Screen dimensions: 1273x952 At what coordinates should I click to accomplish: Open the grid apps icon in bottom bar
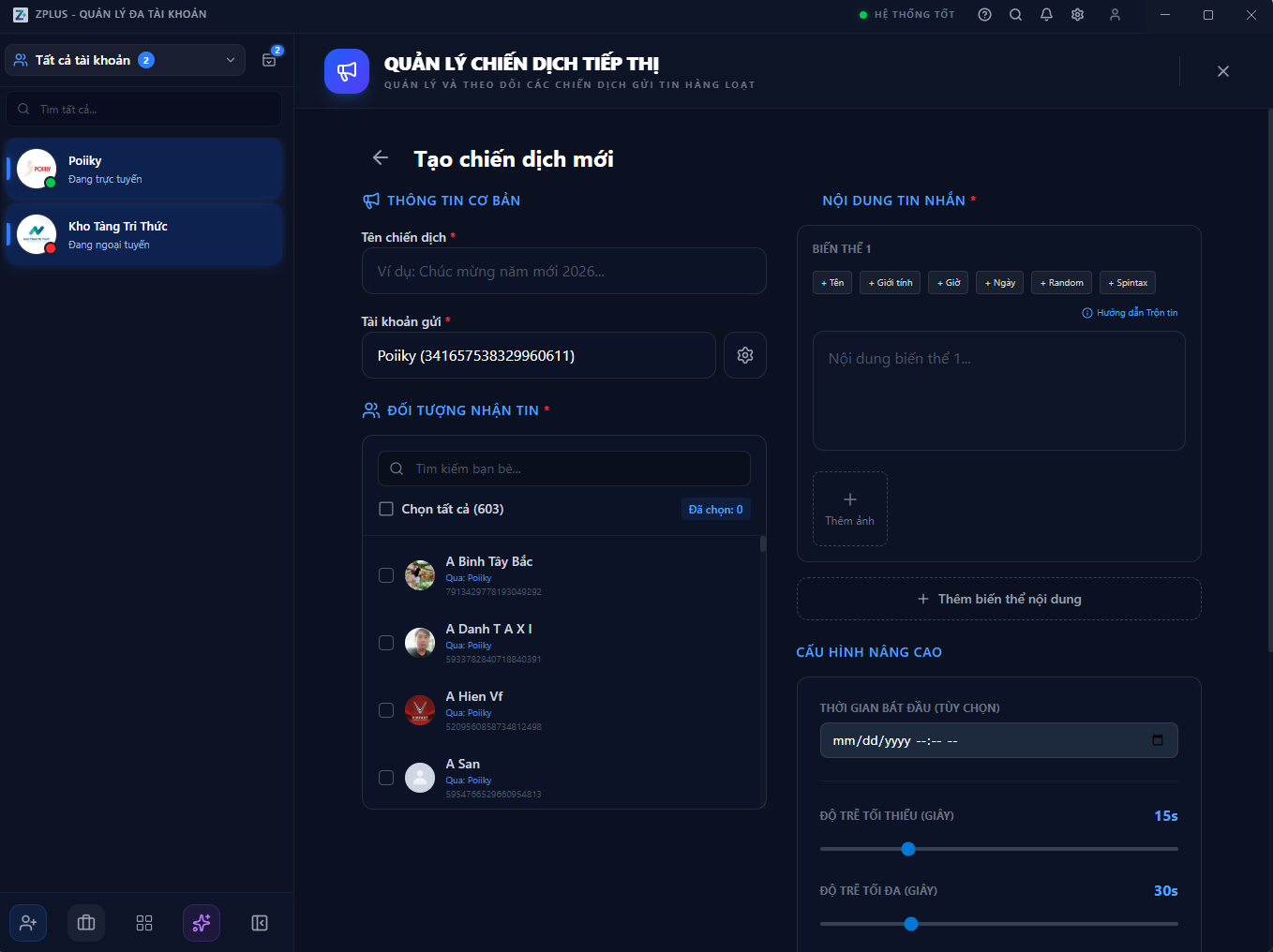144,923
